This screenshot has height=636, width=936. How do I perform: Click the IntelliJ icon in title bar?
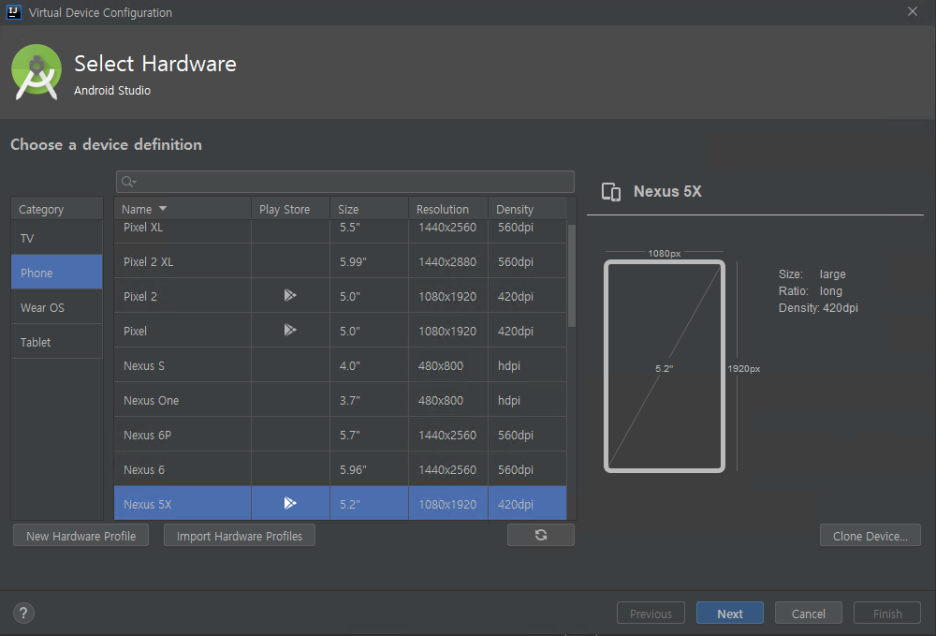tap(13, 12)
